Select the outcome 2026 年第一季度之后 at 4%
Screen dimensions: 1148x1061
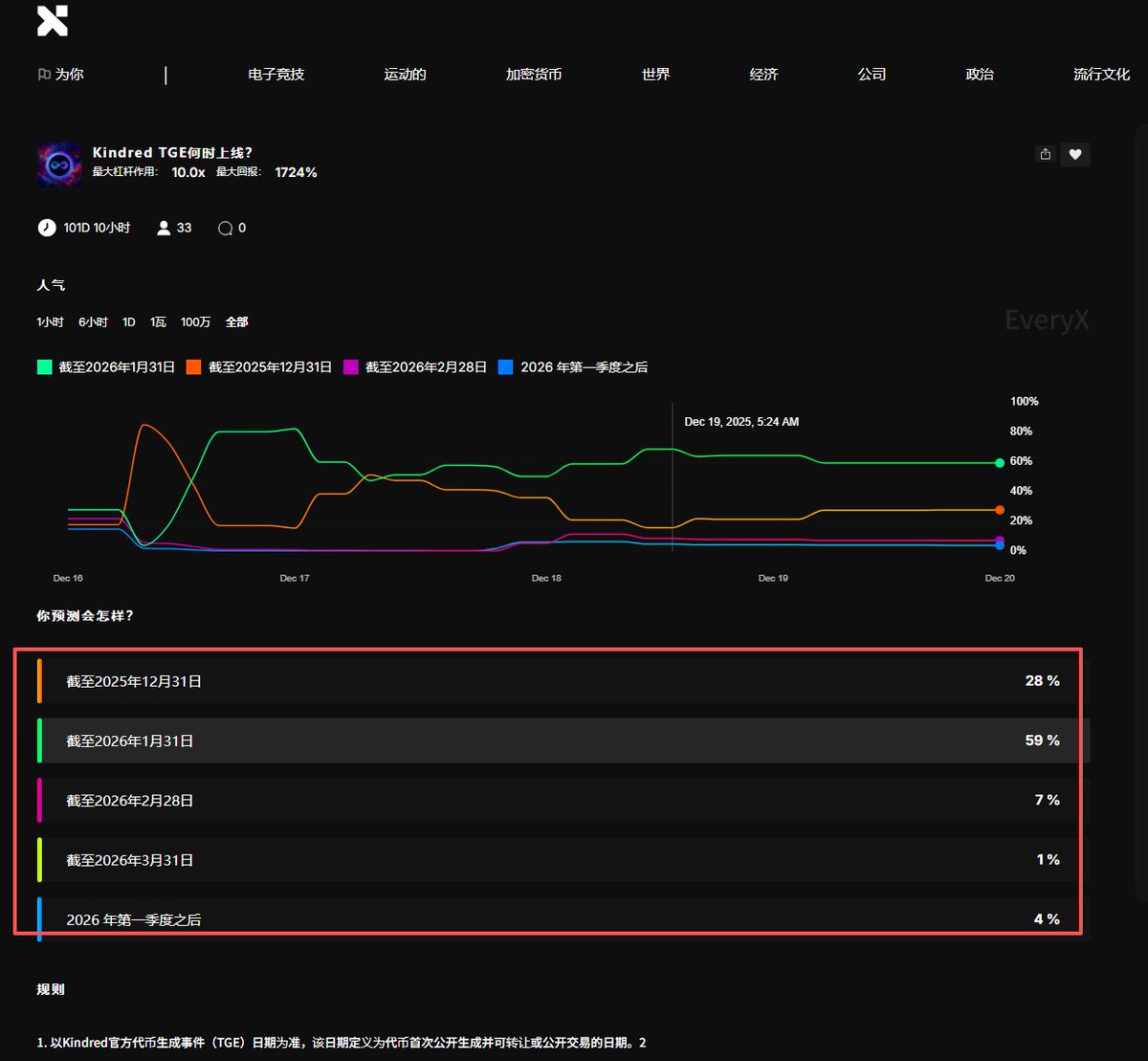pyautogui.click(x=563, y=918)
